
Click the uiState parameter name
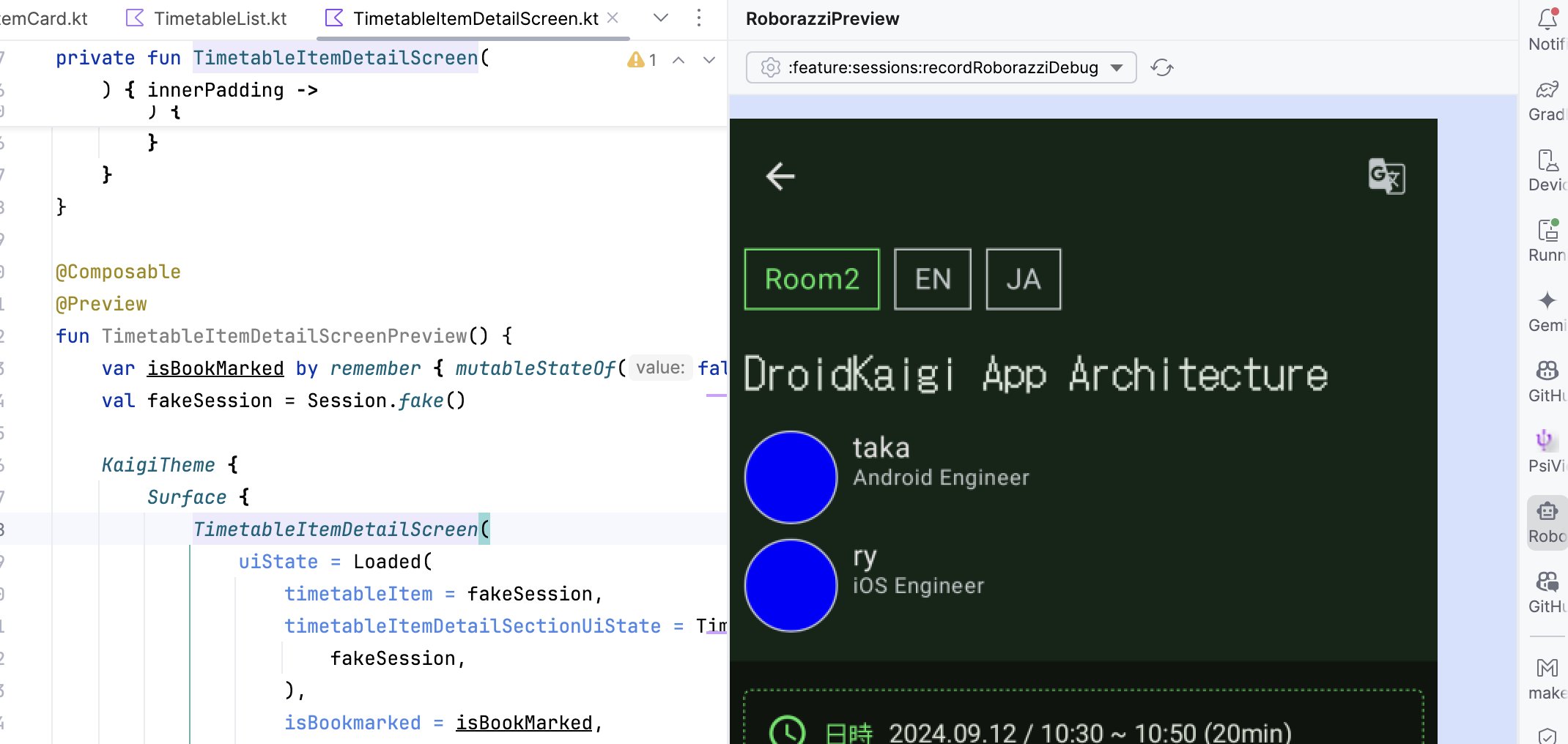[x=278, y=562]
